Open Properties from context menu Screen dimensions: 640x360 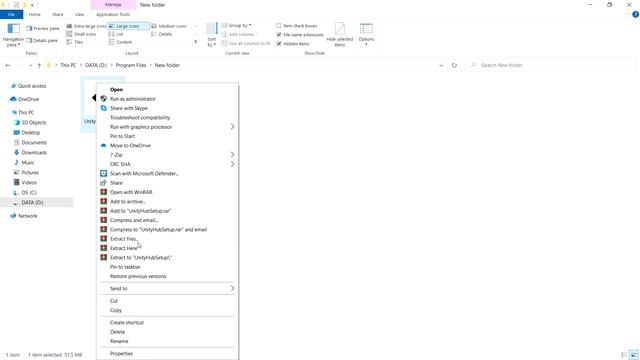tap(167, 353)
